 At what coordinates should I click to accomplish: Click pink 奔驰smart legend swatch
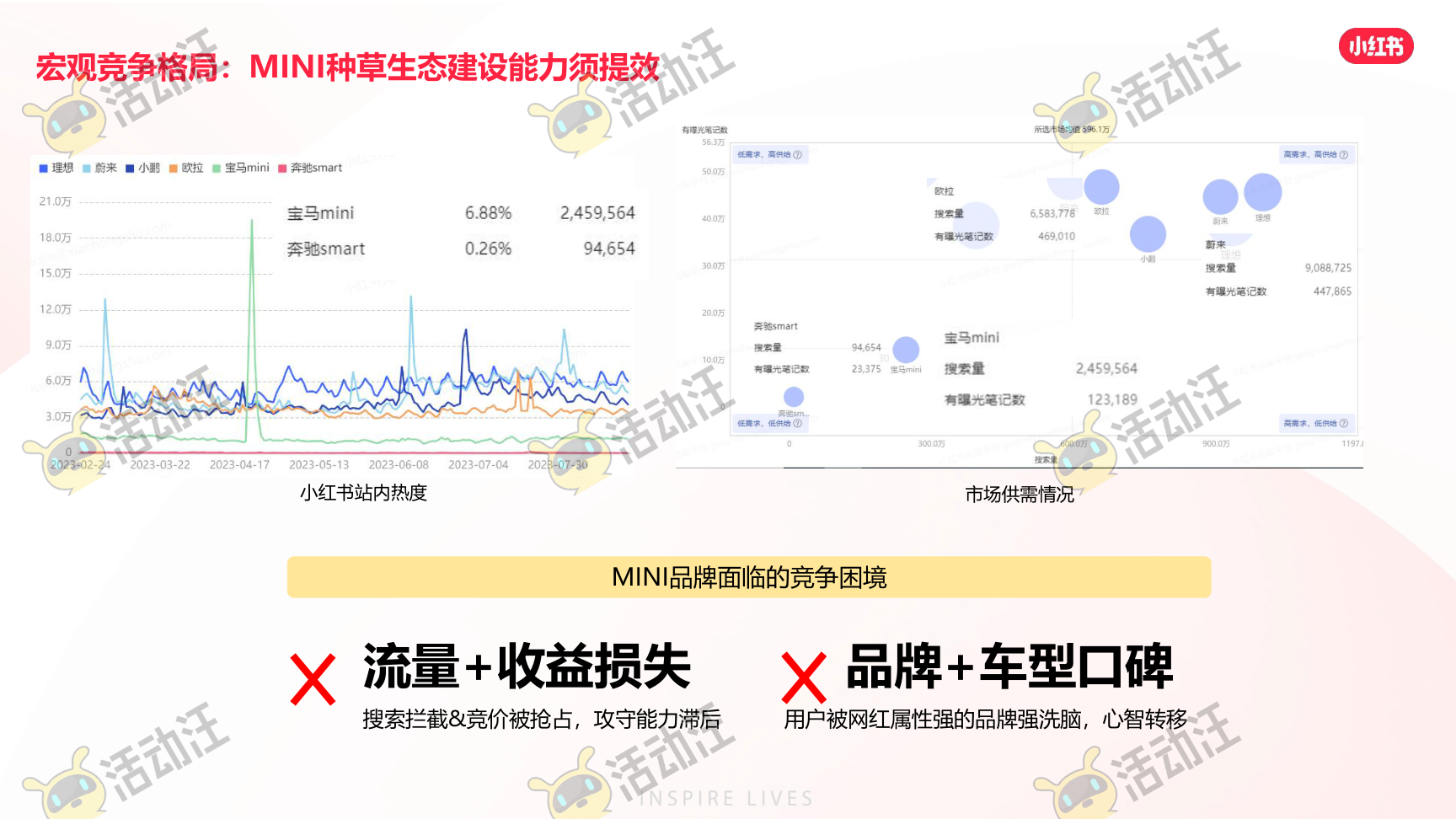click(282, 169)
